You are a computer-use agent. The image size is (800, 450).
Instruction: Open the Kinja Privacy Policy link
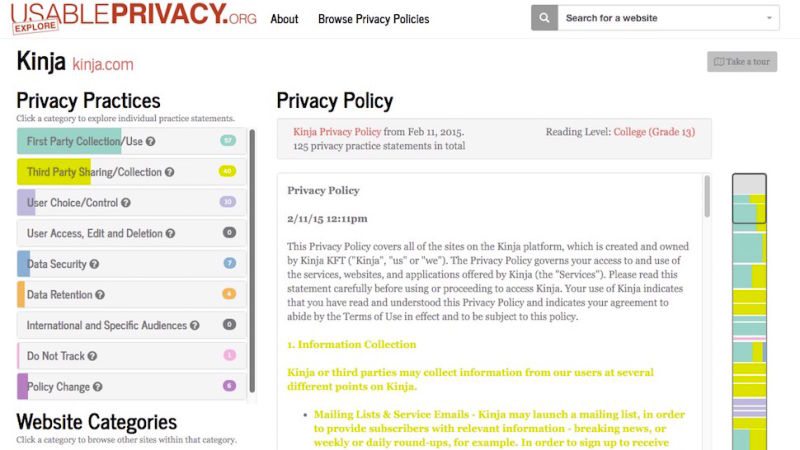337,132
